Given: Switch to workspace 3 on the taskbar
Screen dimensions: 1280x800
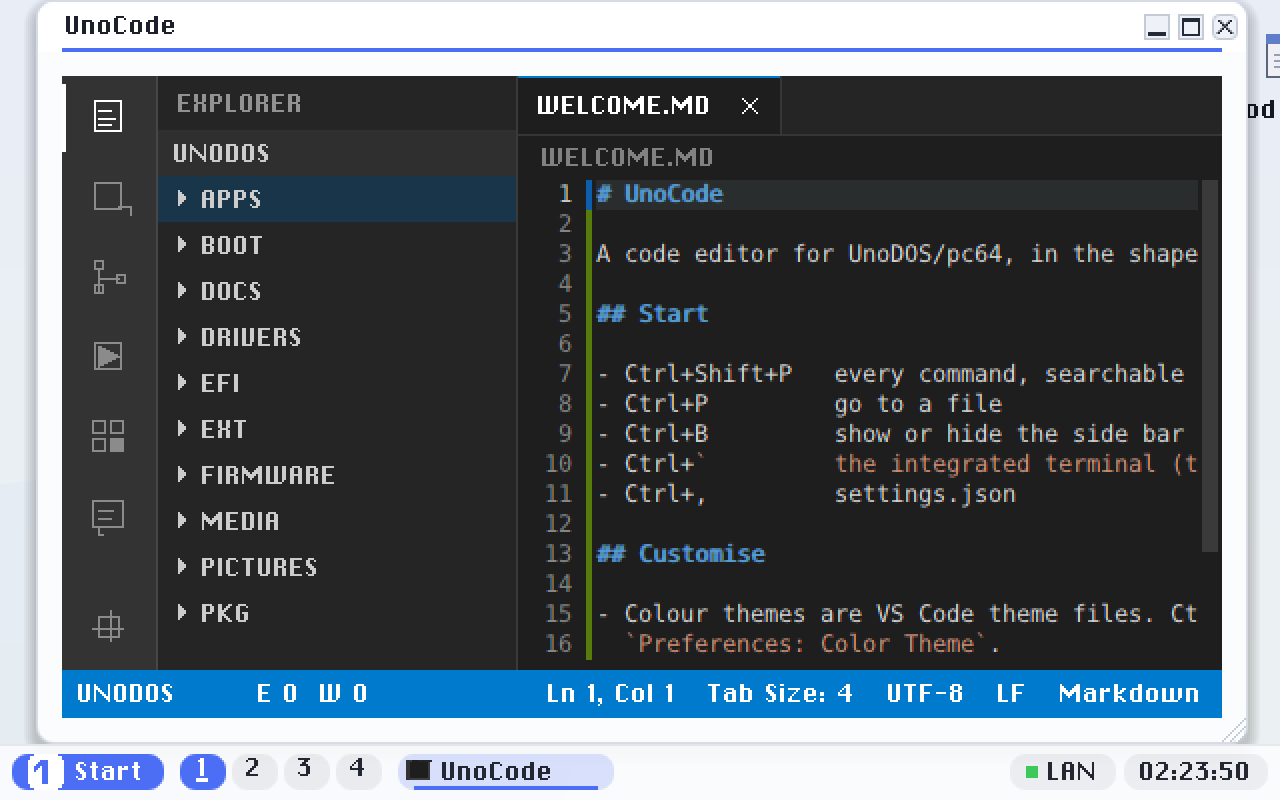Looking at the screenshot, I should point(306,771).
